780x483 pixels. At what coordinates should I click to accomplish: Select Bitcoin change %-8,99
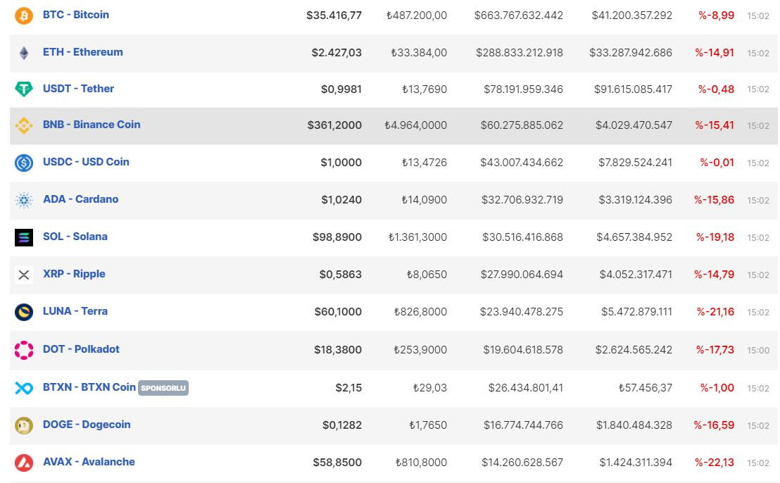[716, 15]
